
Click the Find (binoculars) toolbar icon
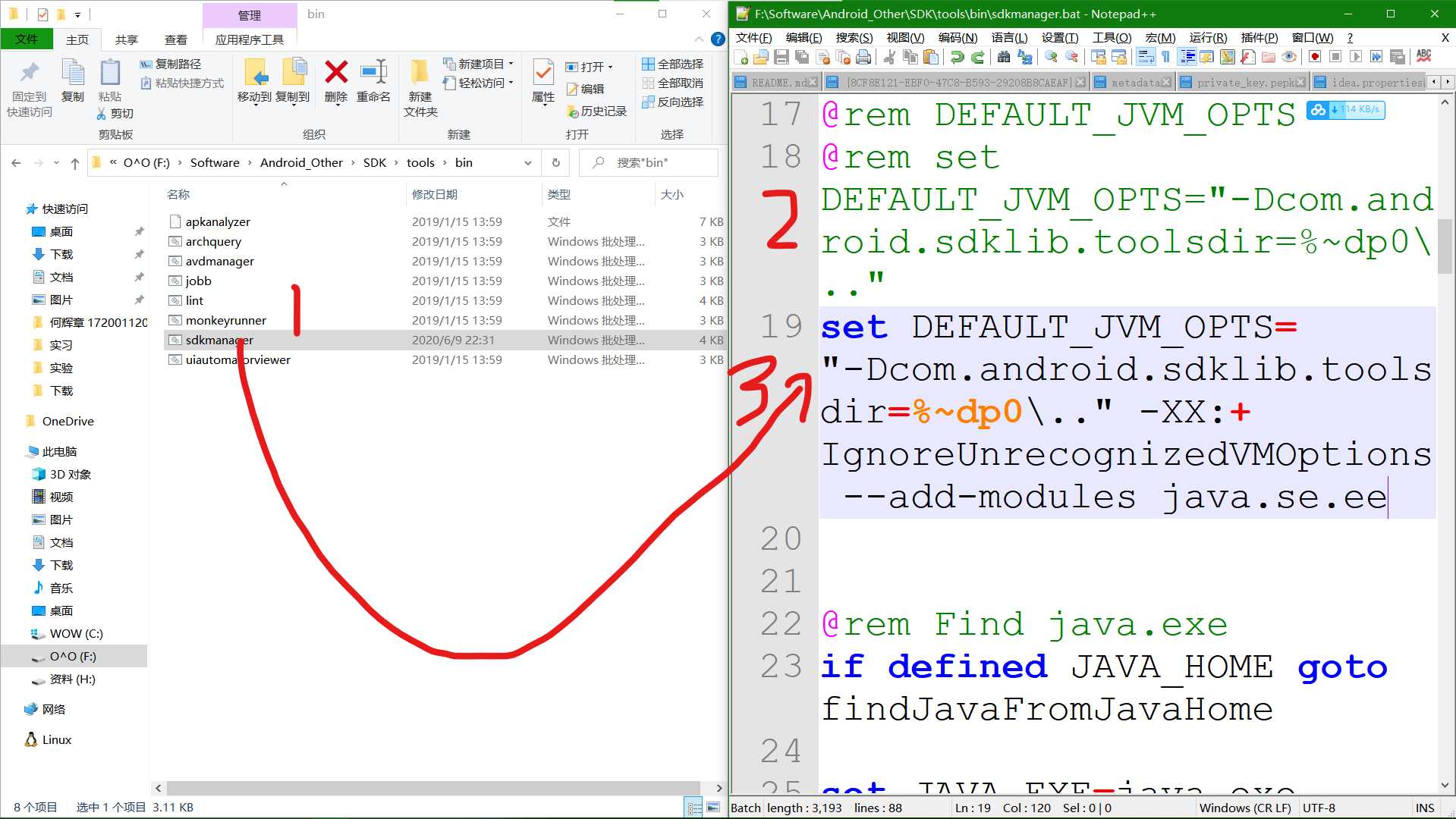(x=1003, y=57)
